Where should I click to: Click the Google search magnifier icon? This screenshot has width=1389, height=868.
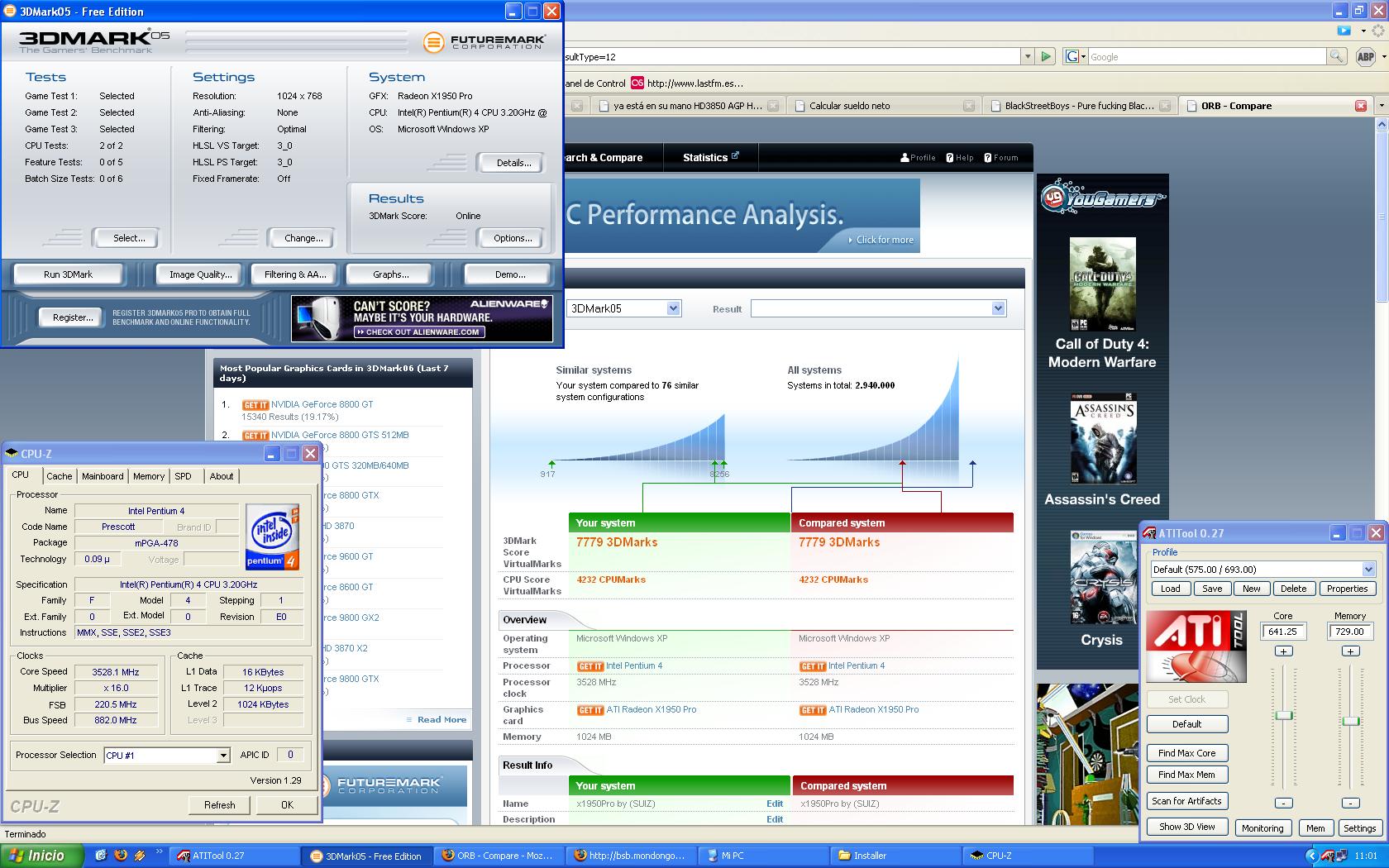[1336, 56]
